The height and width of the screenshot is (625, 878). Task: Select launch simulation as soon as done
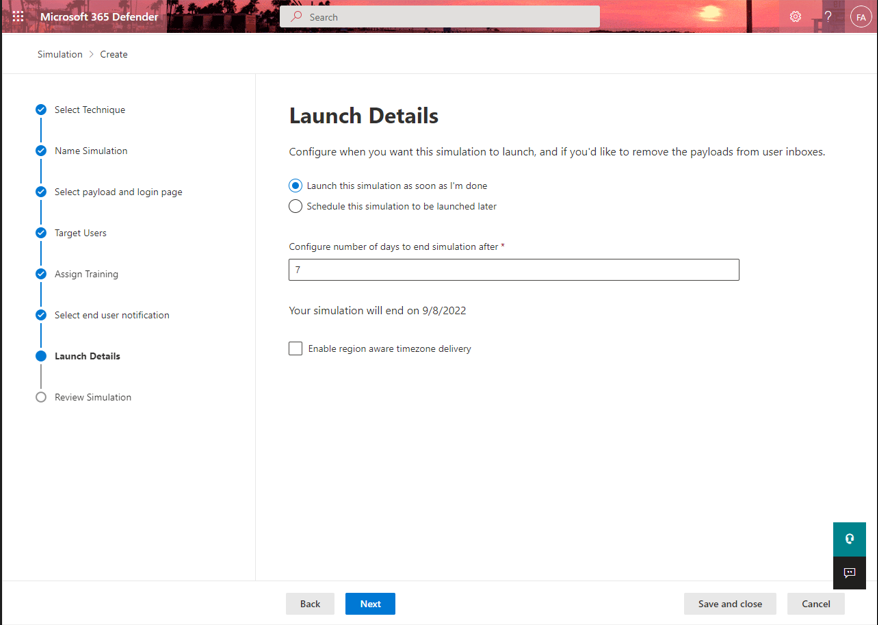[x=295, y=185]
